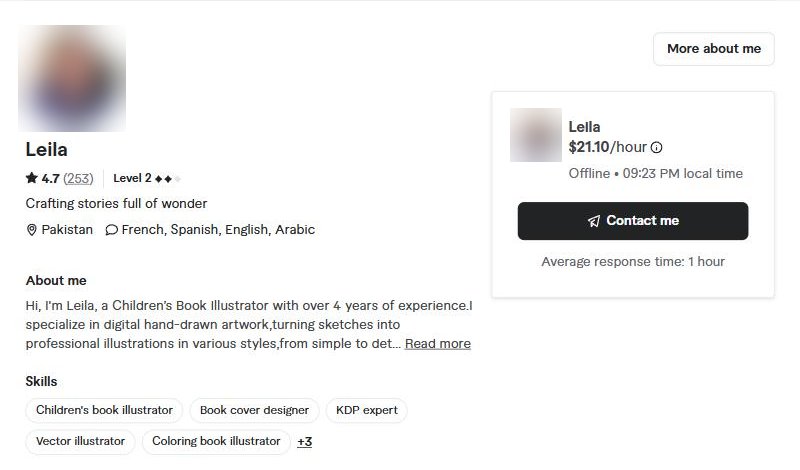Click the small avatar in contact card

click(x=536, y=135)
